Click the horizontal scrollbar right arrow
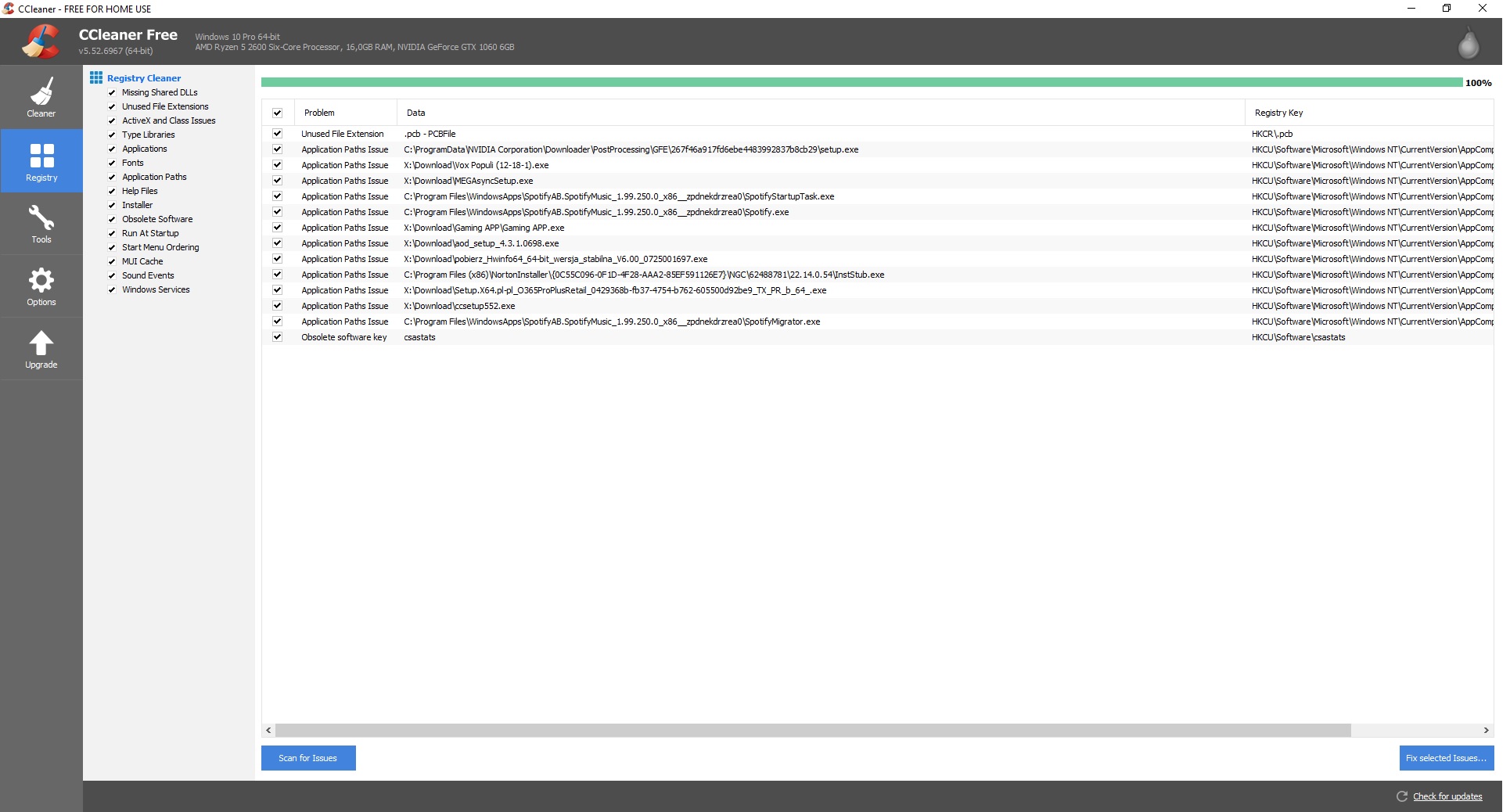 coord(1487,730)
